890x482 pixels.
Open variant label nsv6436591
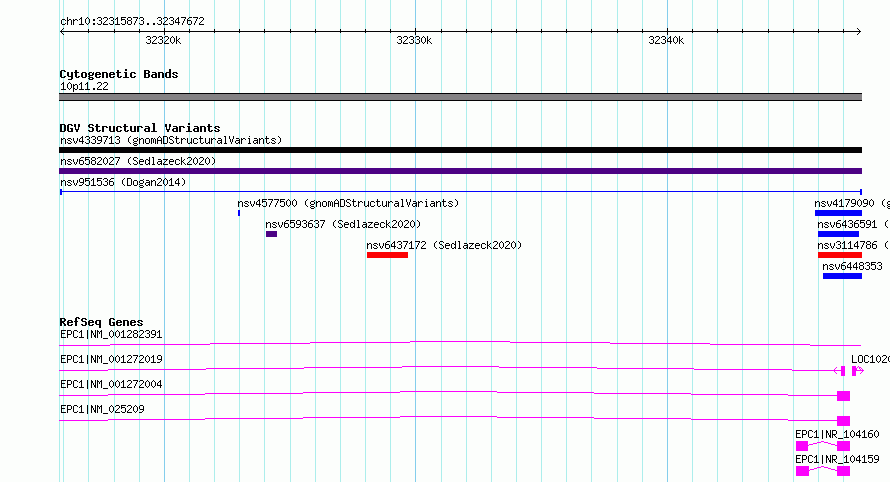point(847,224)
